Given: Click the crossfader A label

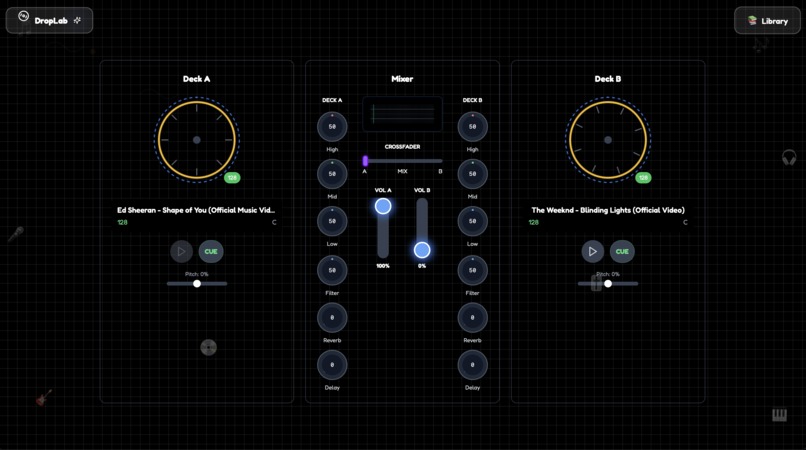Looking at the screenshot, I should [x=364, y=171].
